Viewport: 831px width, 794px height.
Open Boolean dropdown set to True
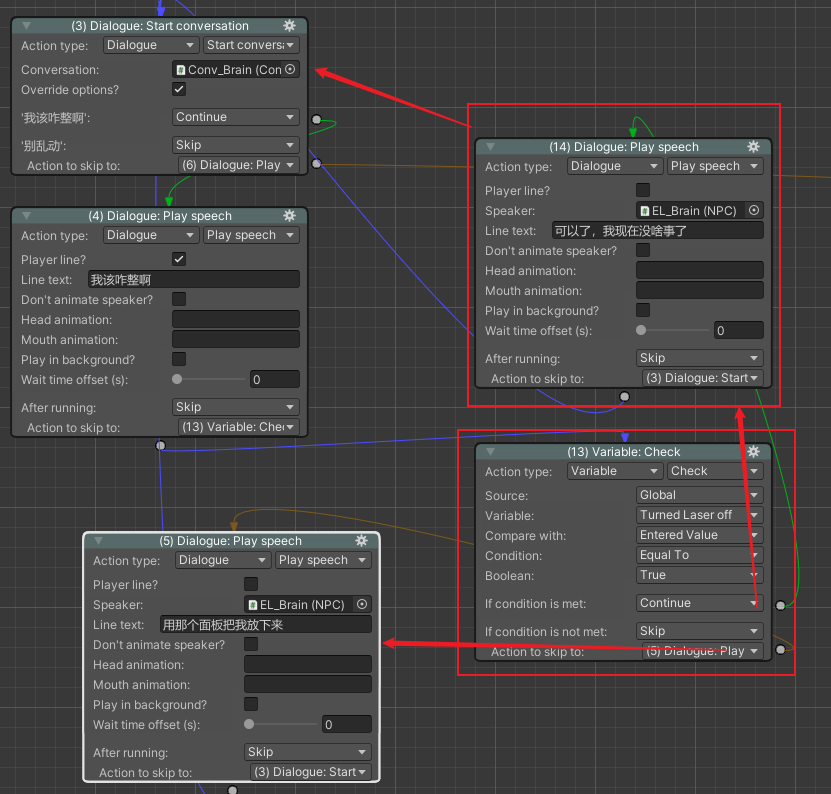tap(700, 575)
